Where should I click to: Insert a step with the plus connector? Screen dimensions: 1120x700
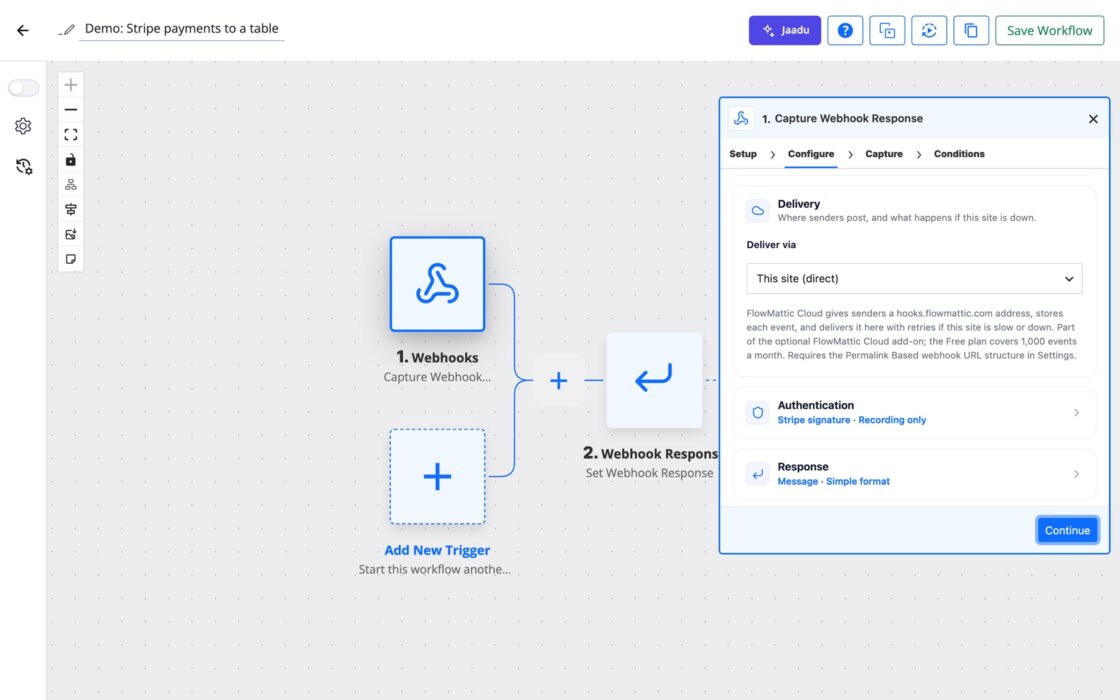[559, 380]
